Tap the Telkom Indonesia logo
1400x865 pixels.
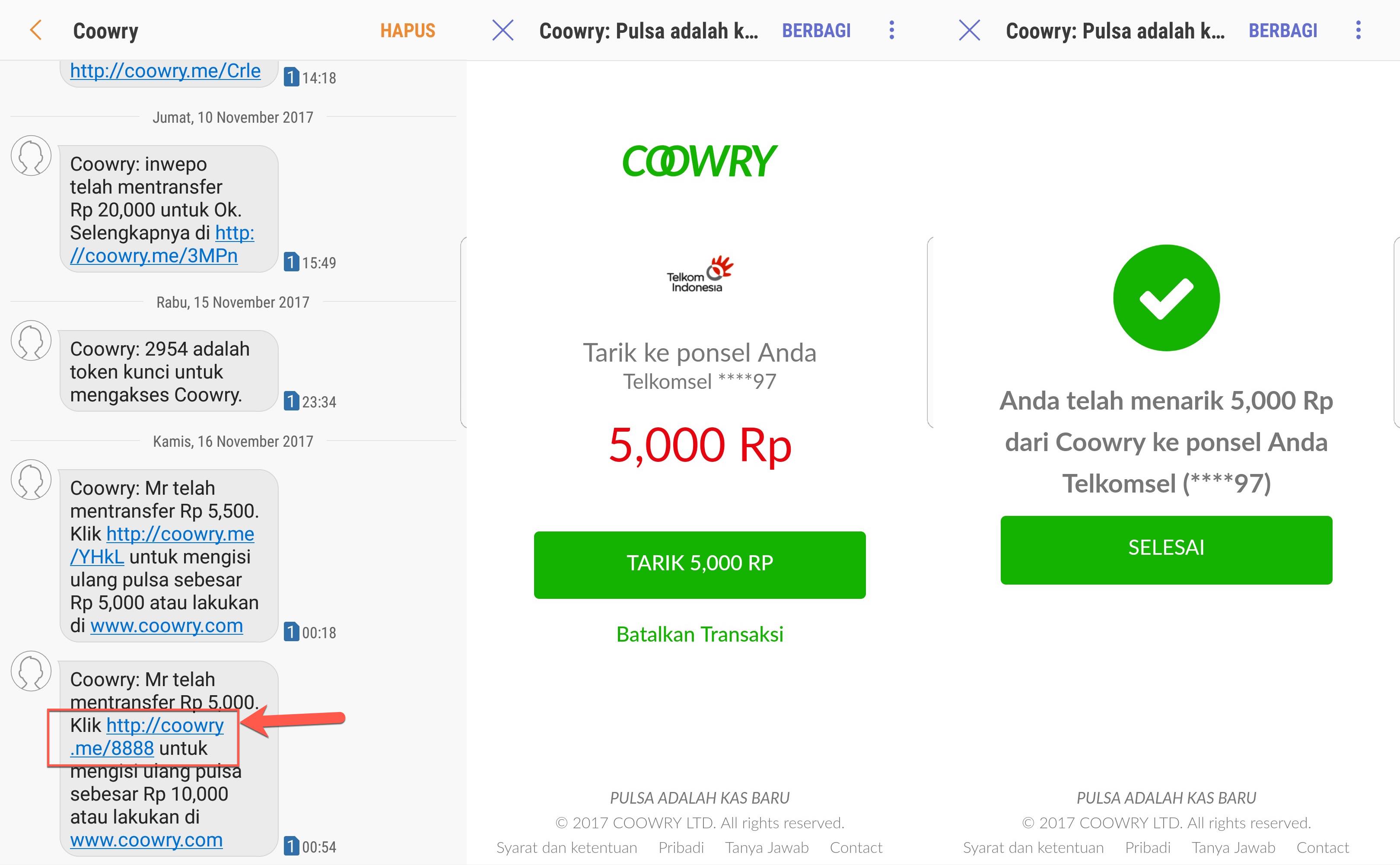tap(699, 275)
